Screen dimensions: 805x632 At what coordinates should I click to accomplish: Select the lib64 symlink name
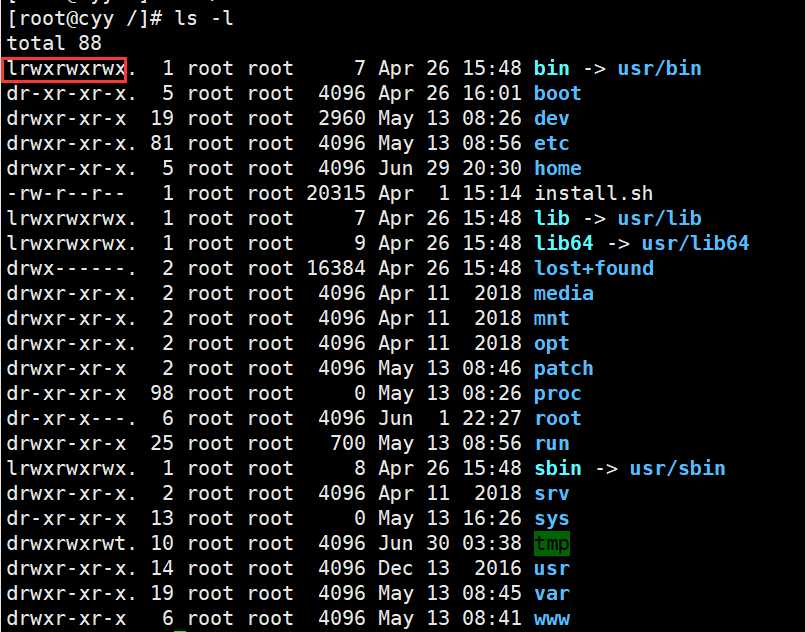(x=564, y=243)
